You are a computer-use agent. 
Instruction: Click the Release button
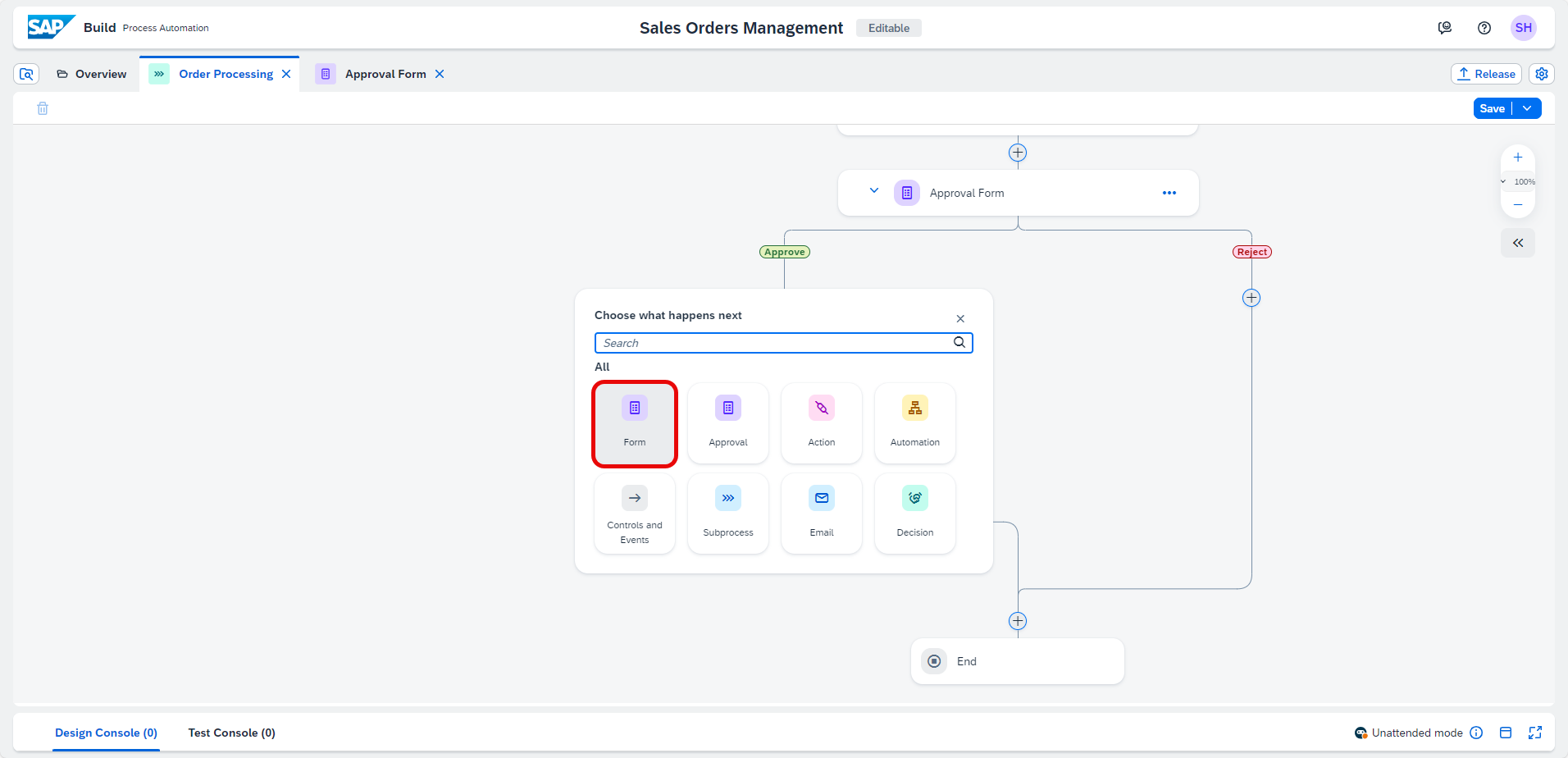point(1486,74)
